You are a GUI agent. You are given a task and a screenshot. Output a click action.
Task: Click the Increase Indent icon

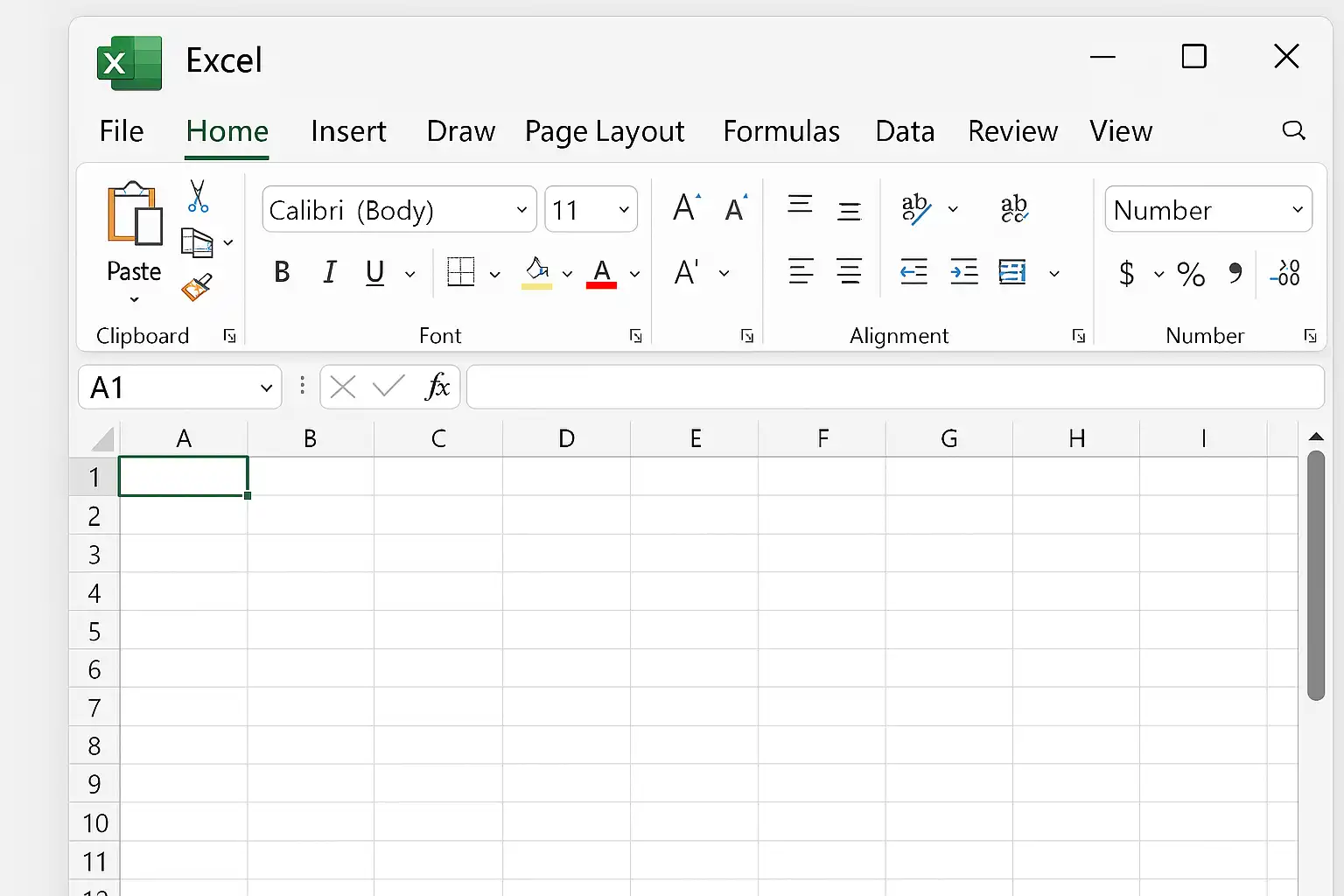(963, 273)
